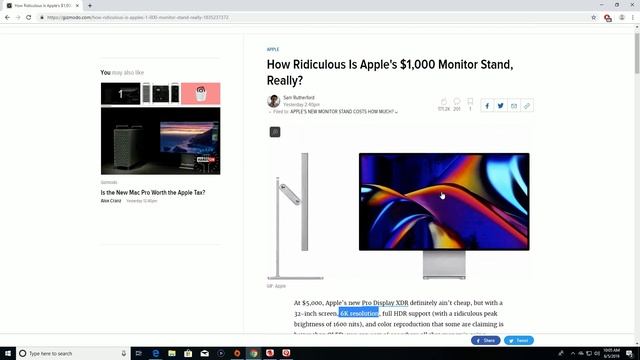Click the Type here to search box
Image resolution: width=640 pixels, height=360 pixels.
pyautogui.click(x=73, y=353)
